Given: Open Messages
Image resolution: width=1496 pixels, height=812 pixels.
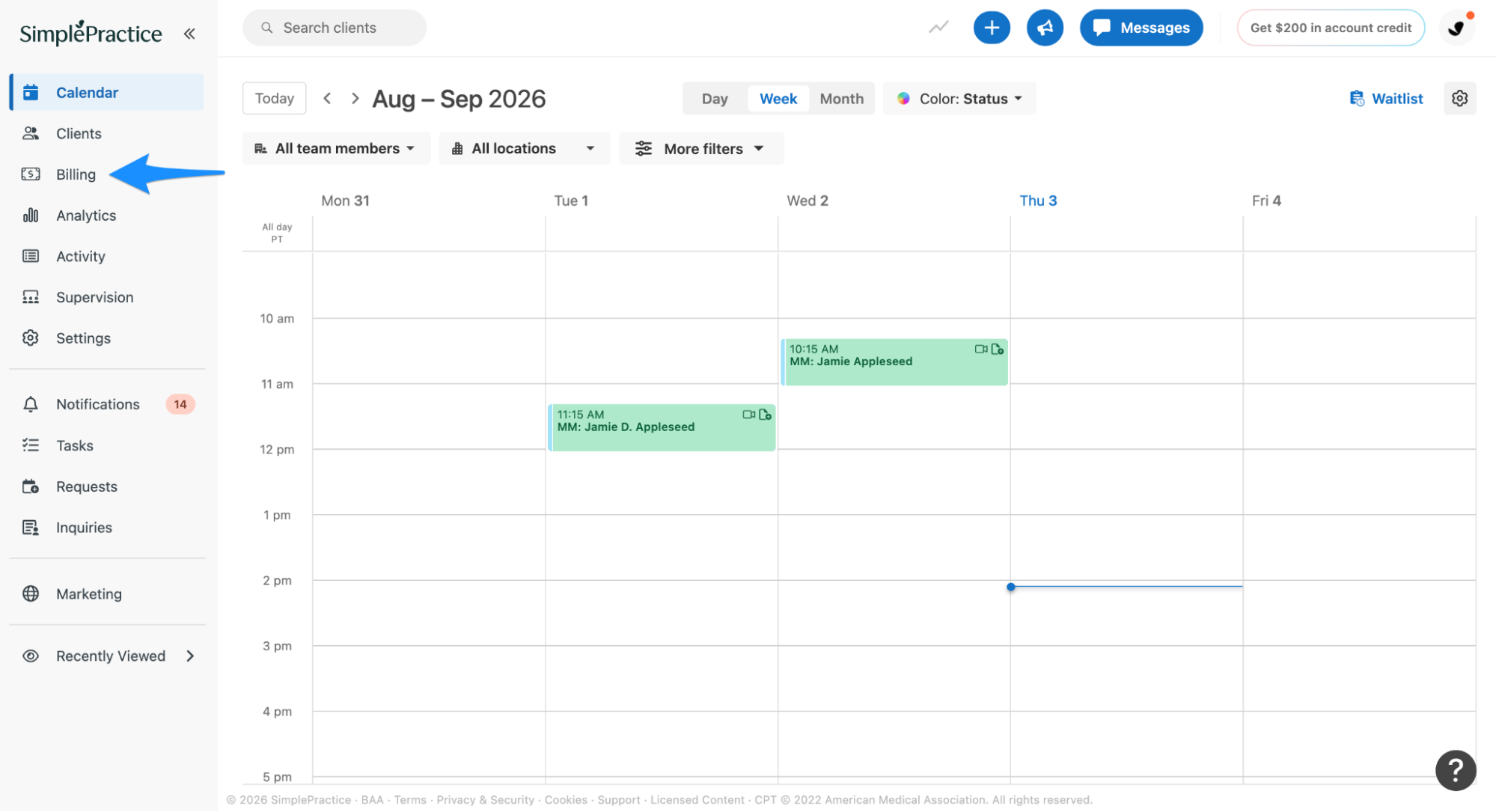Looking at the screenshot, I should (x=1141, y=28).
